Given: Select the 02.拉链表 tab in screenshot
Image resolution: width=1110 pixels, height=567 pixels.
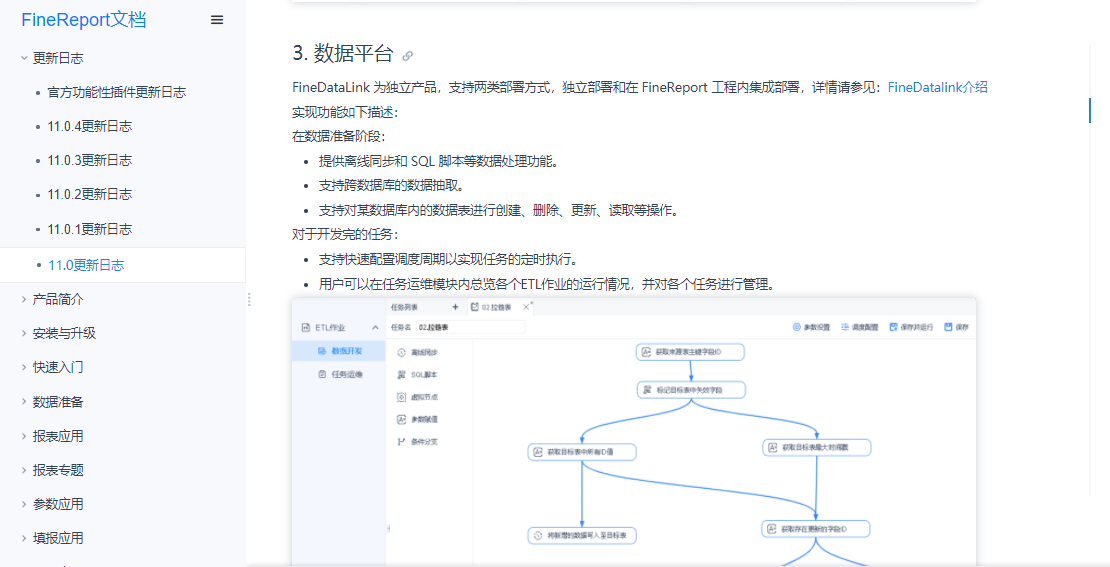Looking at the screenshot, I should [x=491, y=307].
